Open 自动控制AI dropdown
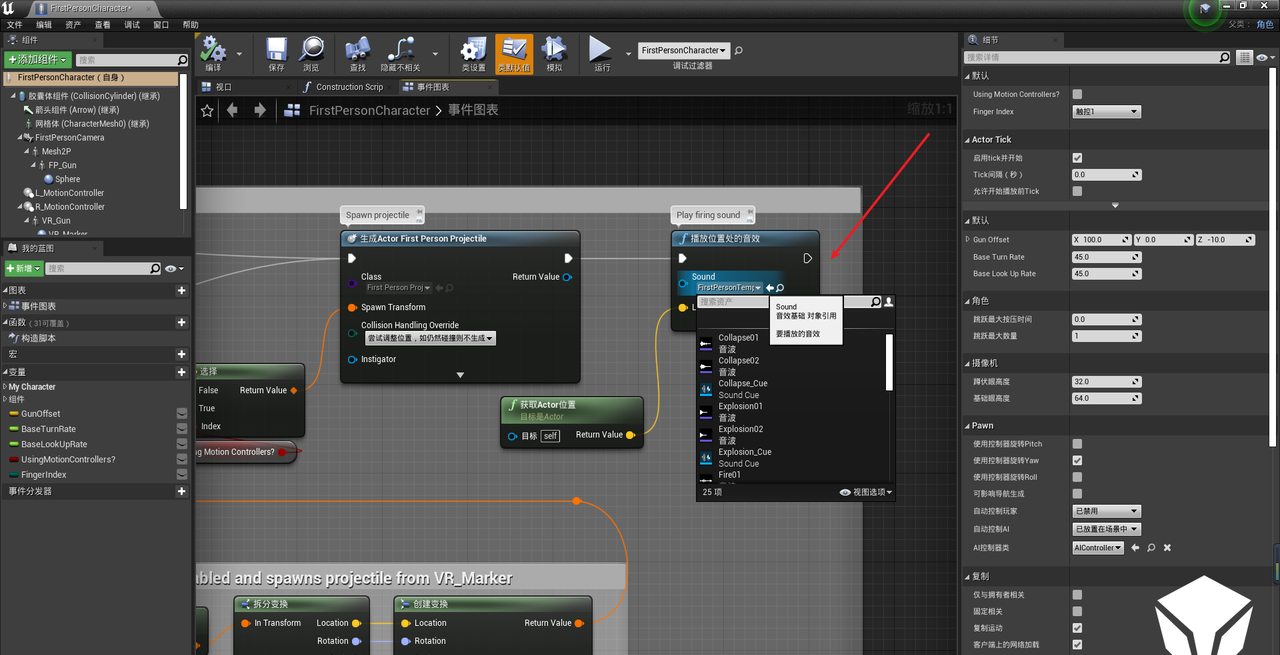 pyautogui.click(x=1106, y=529)
